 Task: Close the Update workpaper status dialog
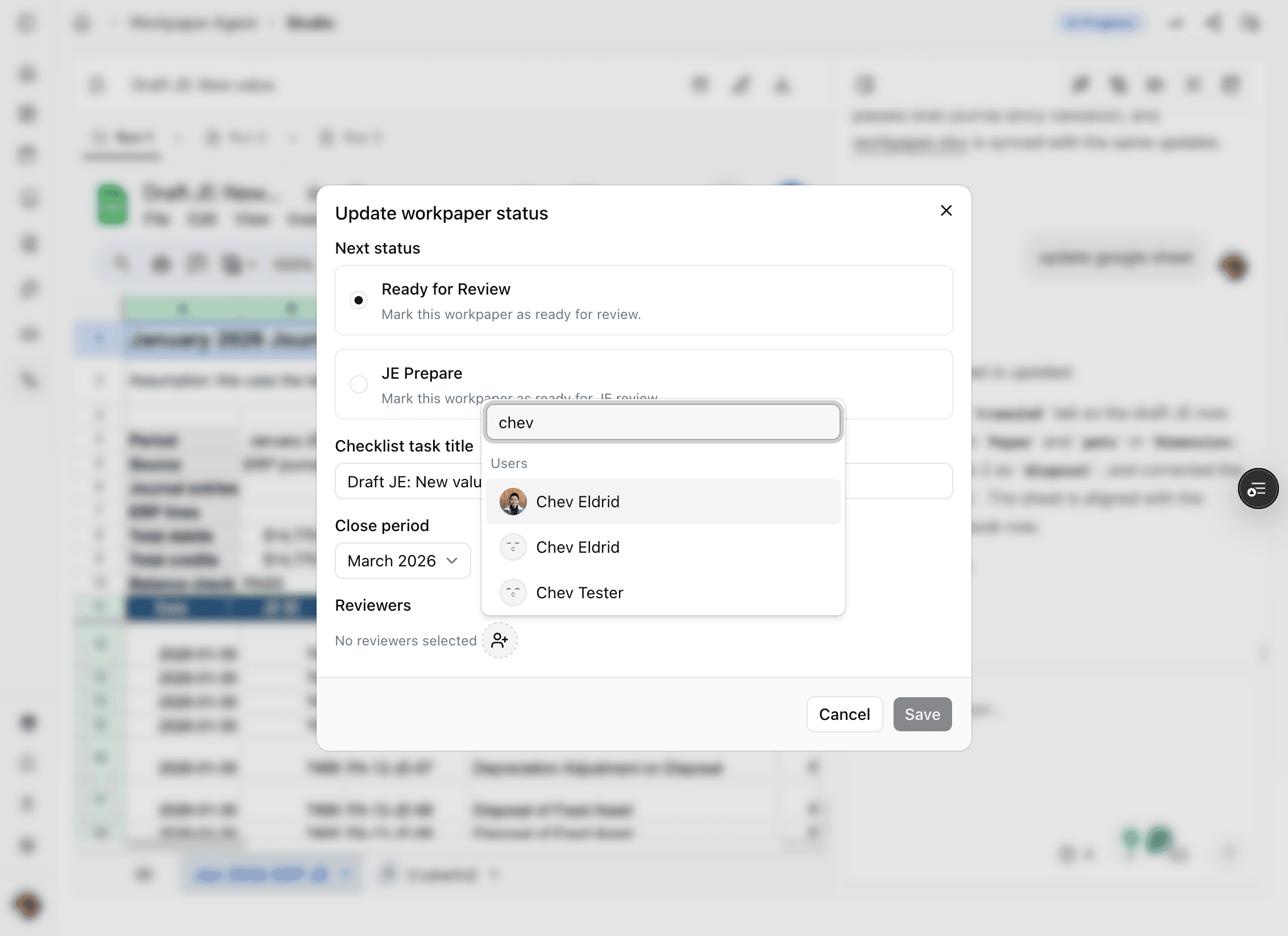click(946, 210)
